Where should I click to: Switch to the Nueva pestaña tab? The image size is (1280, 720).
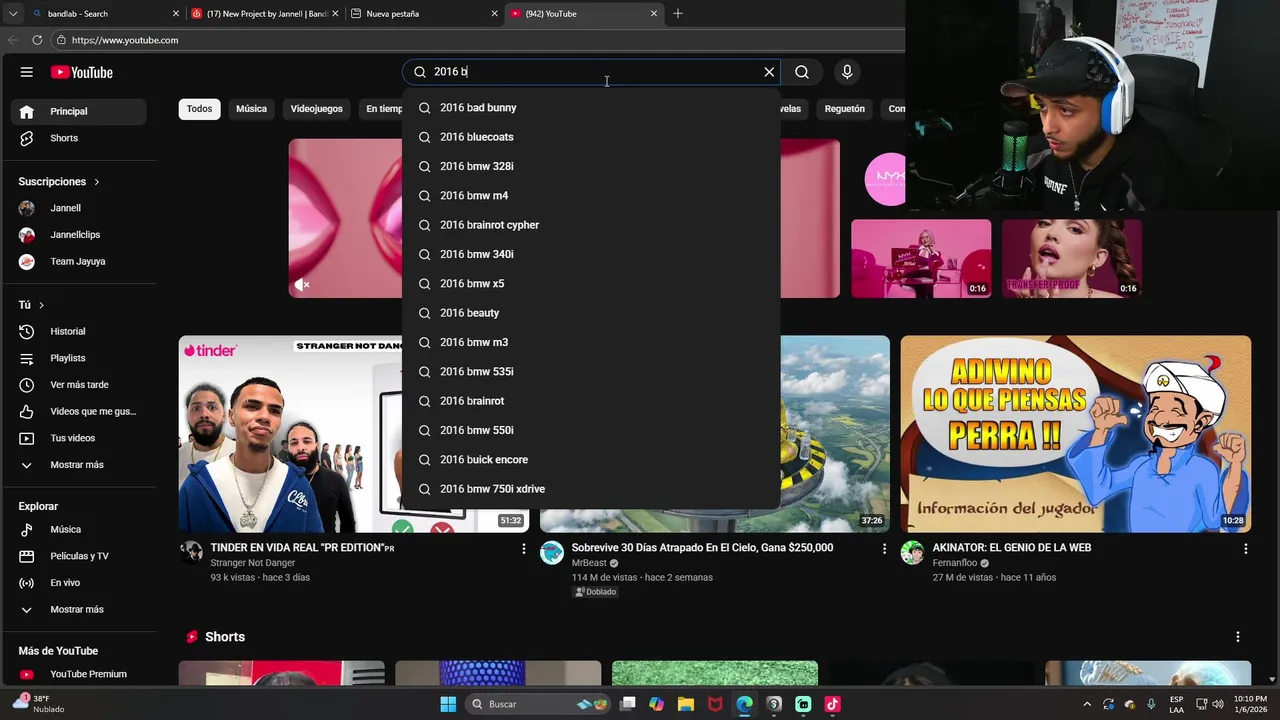click(x=423, y=14)
